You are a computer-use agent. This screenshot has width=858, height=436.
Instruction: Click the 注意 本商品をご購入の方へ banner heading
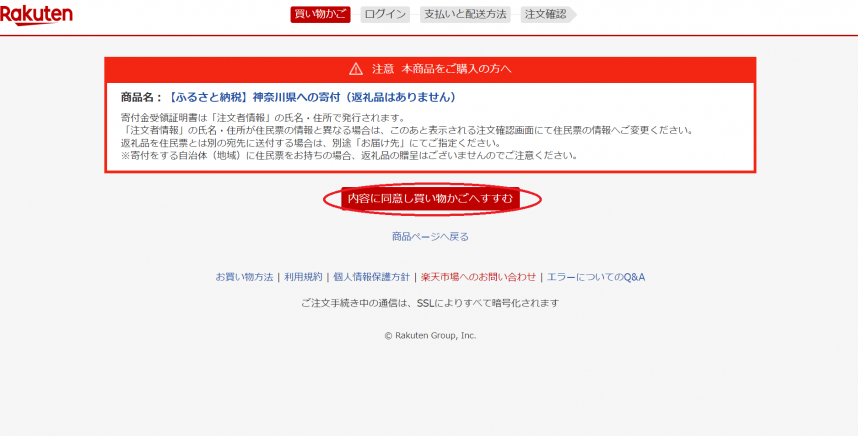(x=441, y=69)
